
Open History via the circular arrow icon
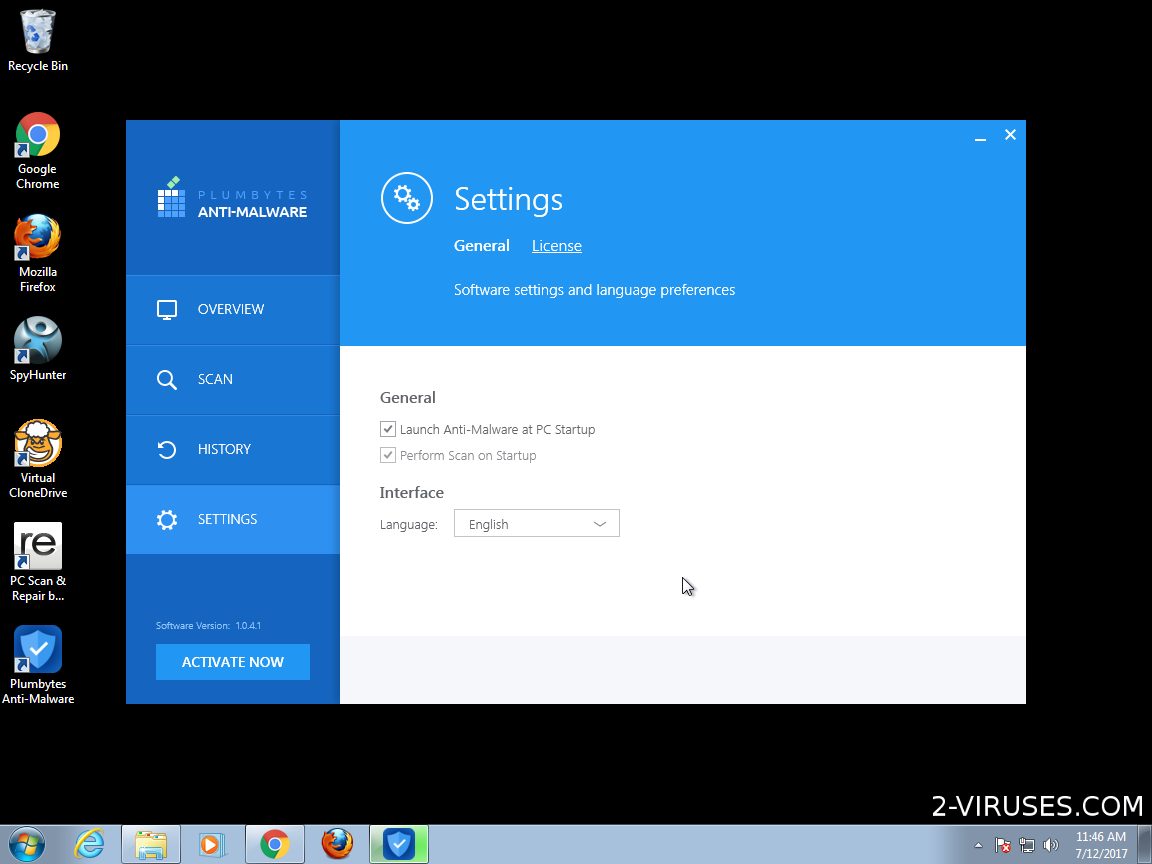(167, 449)
